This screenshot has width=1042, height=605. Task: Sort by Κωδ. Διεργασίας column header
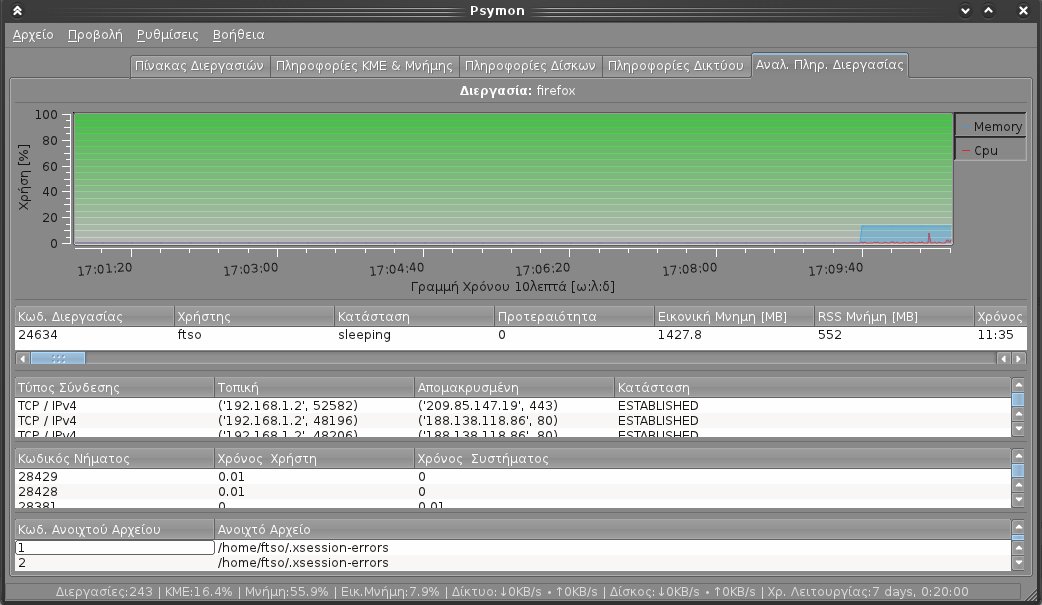pos(94,316)
